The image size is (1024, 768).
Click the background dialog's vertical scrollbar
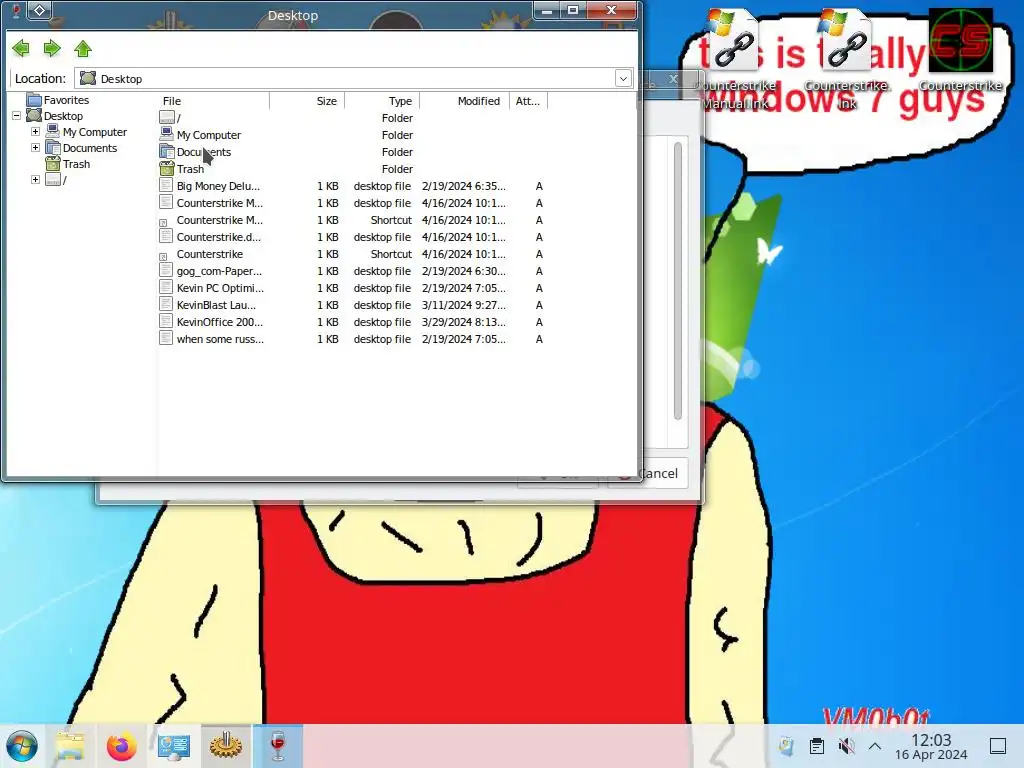[678, 281]
